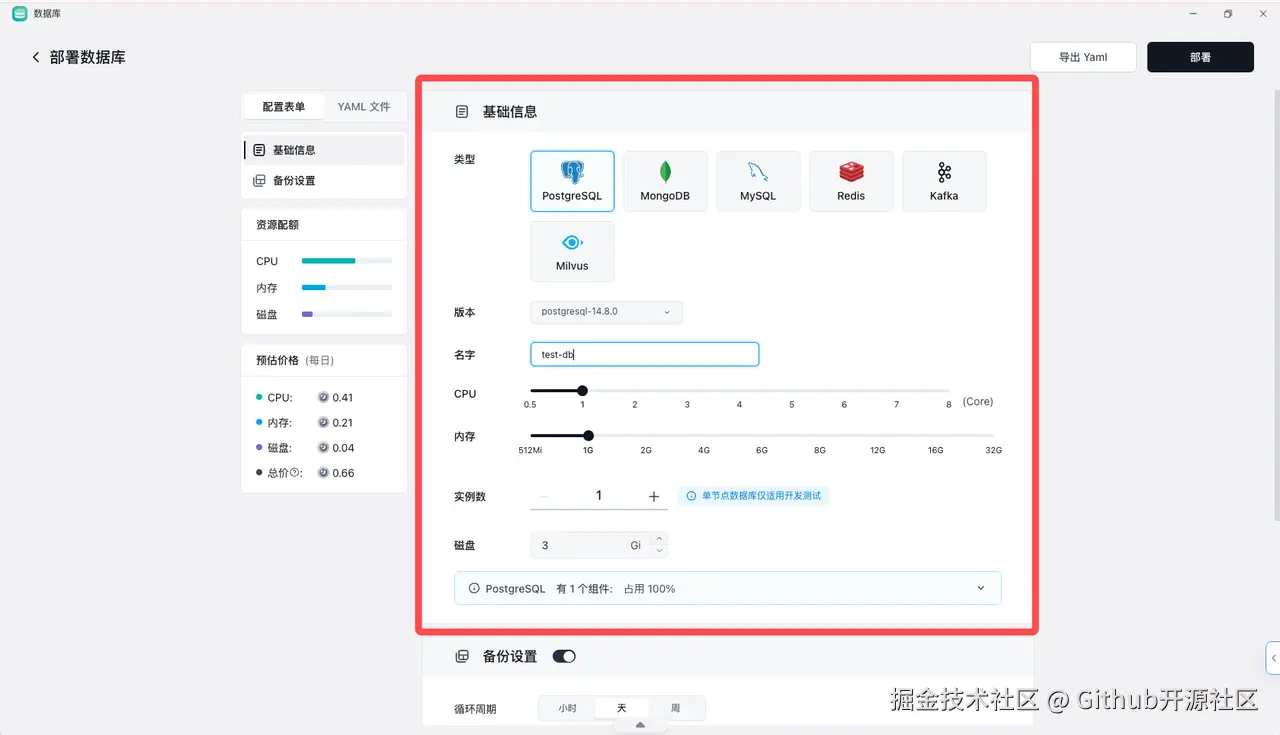The width and height of the screenshot is (1280, 735).
Task: Select the Kafka database type
Action: (944, 181)
